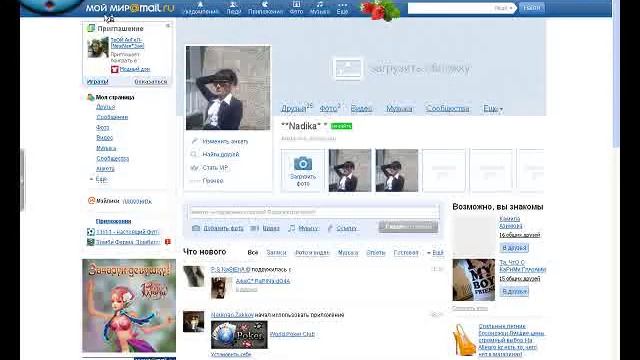640x360 pixels.
Task: Expand the Ещё dropdown in profile tabs
Action: 493,109
